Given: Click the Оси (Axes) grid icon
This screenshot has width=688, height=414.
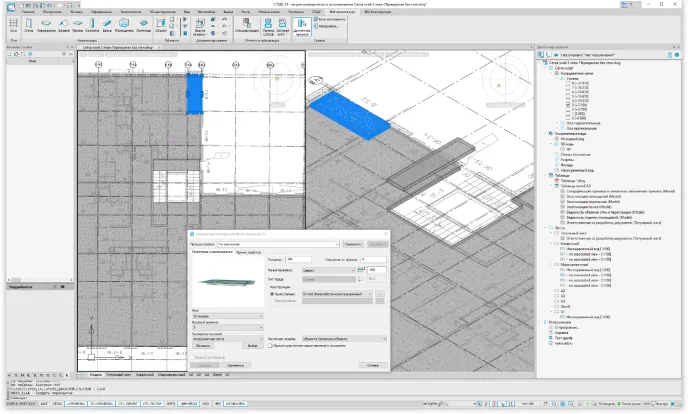Looking at the screenshot, I should point(14,23).
